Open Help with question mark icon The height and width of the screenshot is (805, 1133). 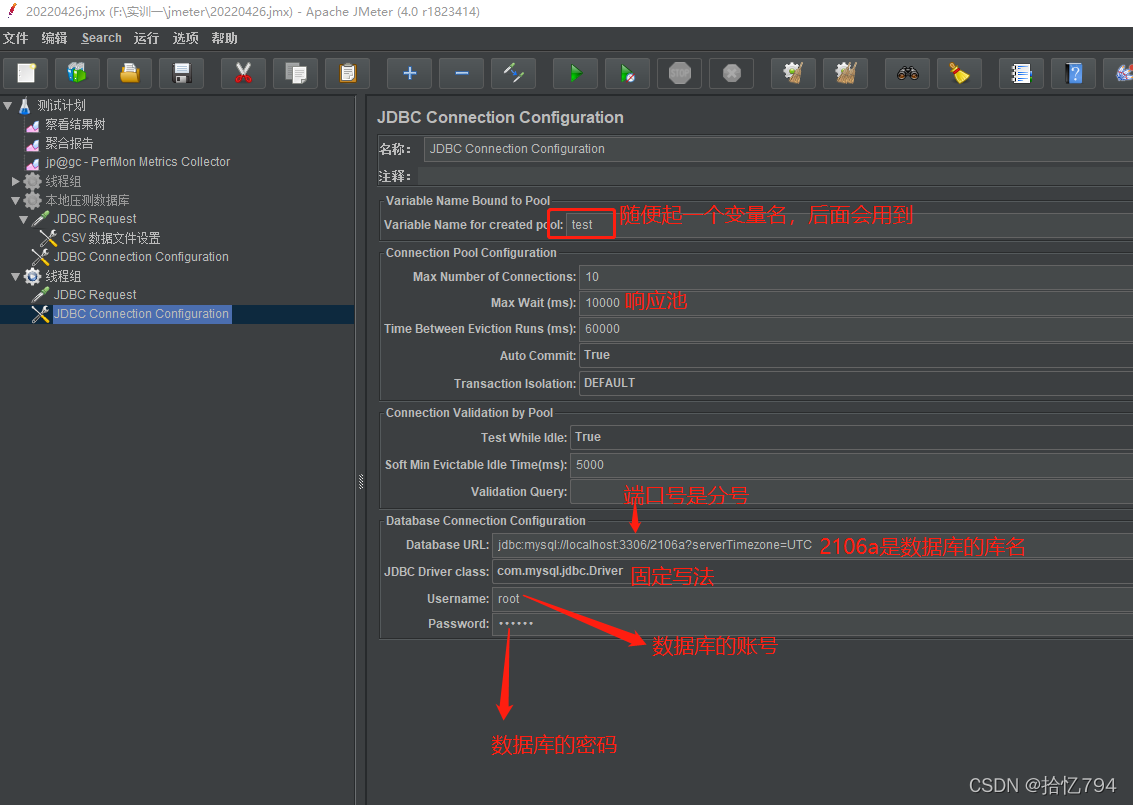[1074, 73]
